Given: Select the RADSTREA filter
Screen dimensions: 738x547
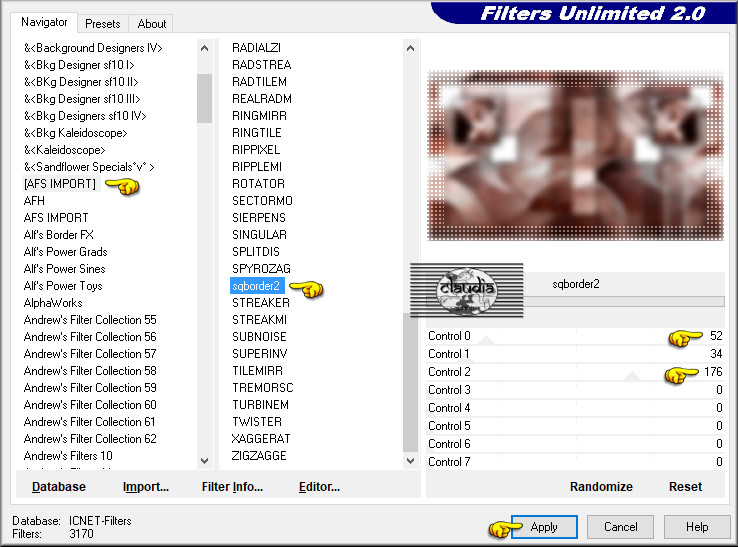Looking at the screenshot, I should [x=262, y=64].
